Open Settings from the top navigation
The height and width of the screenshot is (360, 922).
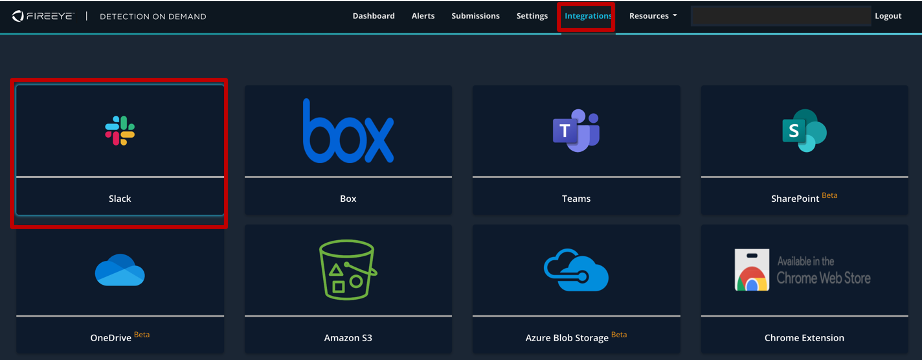(x=532, y=16)
